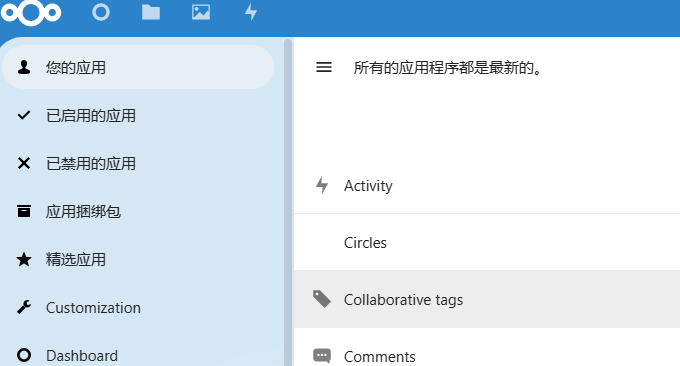Viewport: 680px width, 366px height.
Task: Click the wrench icon for Customization
Action: point(24,307)
